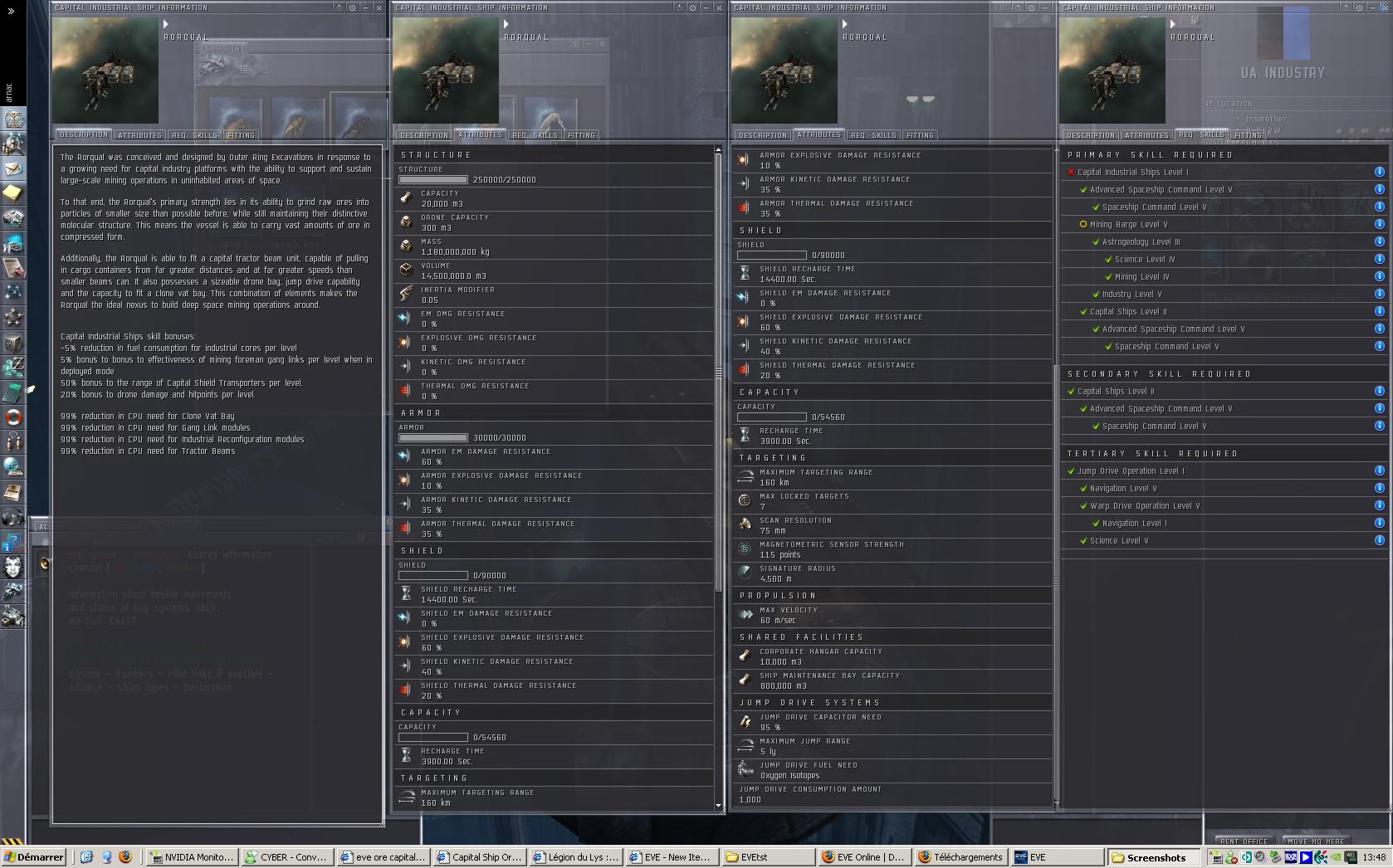Click the Corporate Hangar Capacity row
The image size is (1393, 868).
click(x=892, y=656)
